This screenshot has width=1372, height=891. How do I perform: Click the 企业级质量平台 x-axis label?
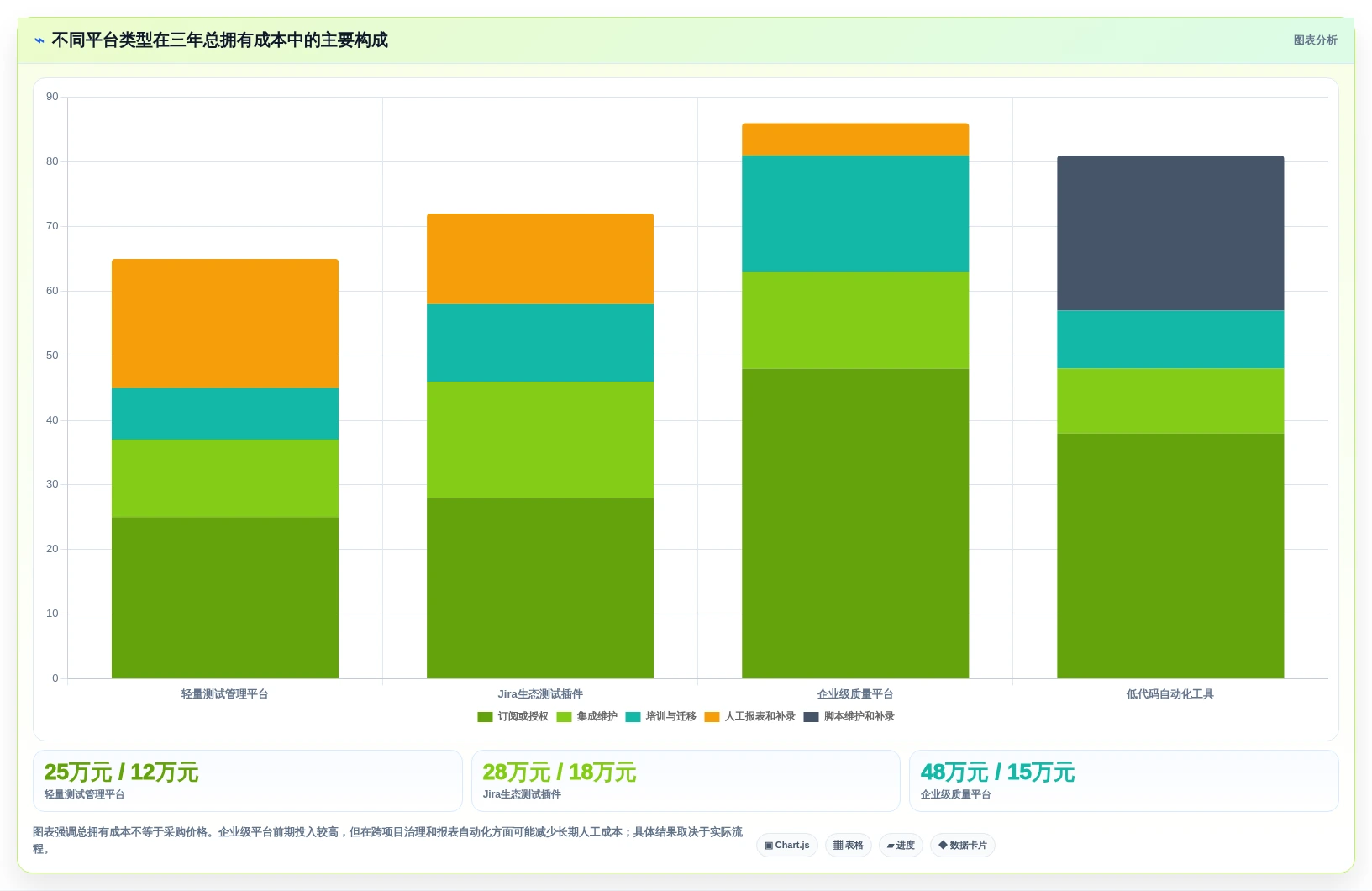point(855,694)
